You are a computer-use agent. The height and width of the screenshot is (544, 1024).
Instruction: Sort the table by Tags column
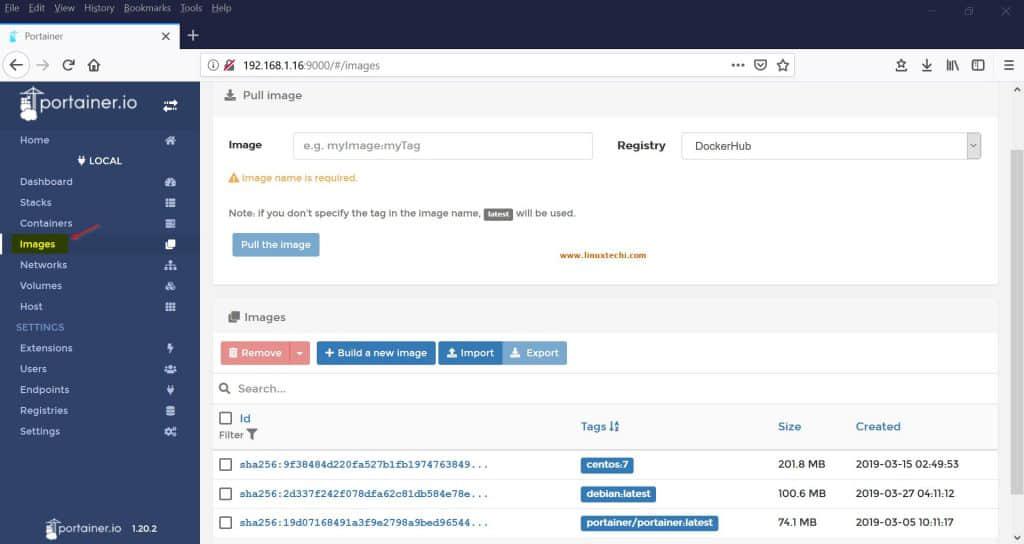click(600, 427)
